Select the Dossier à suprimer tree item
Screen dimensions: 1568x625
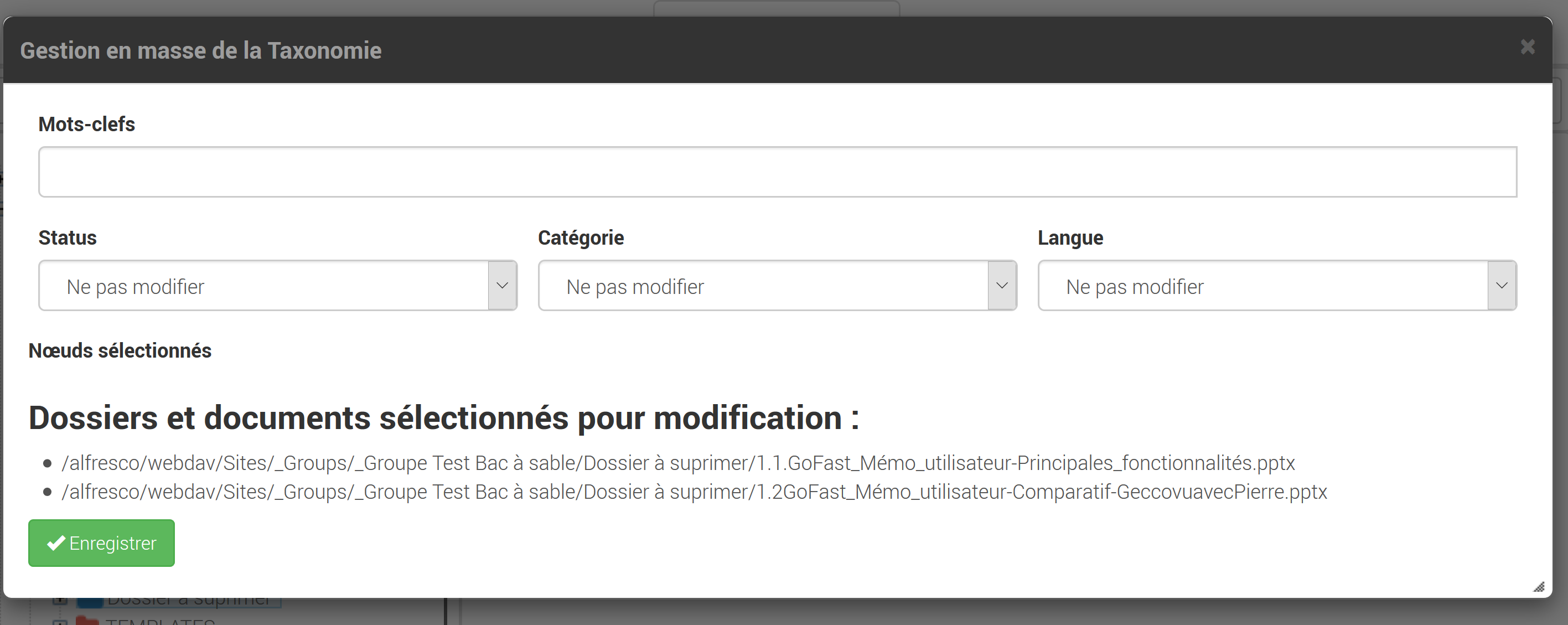click(189, 601)
